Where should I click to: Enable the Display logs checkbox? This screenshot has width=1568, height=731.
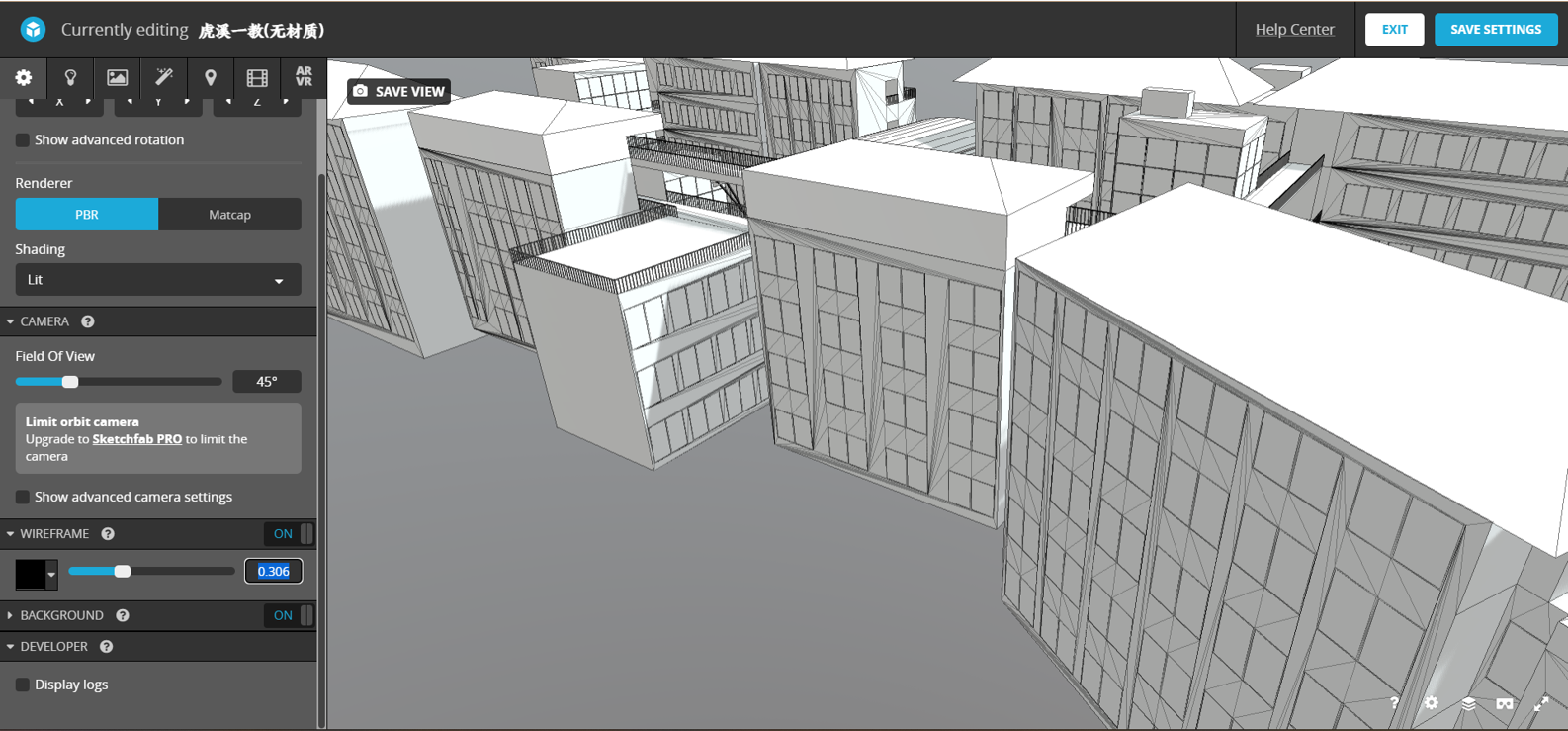(x=22, y=685)
